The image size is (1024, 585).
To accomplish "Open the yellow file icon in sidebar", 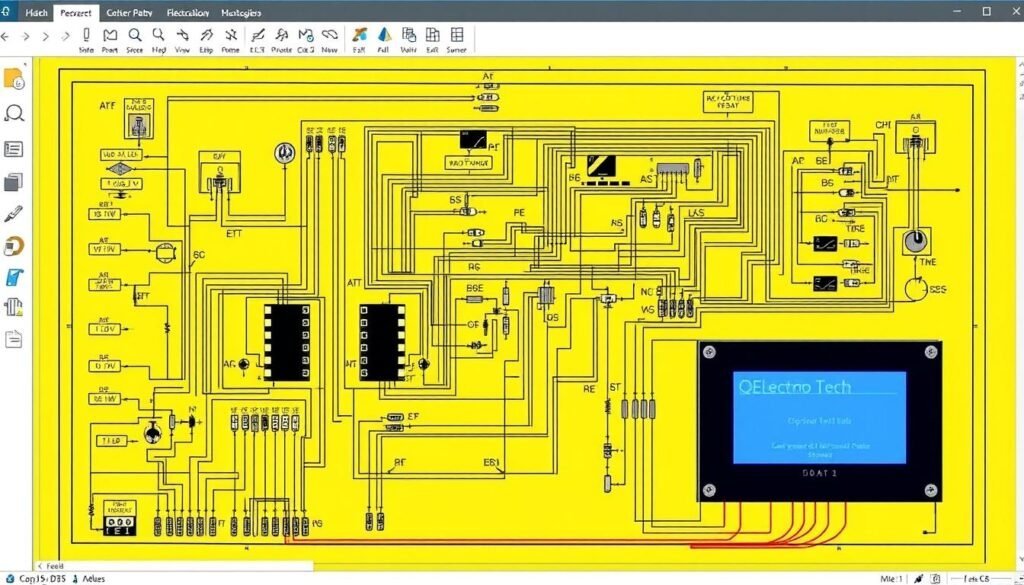I will pyautogui.click(x=14, y=78).
